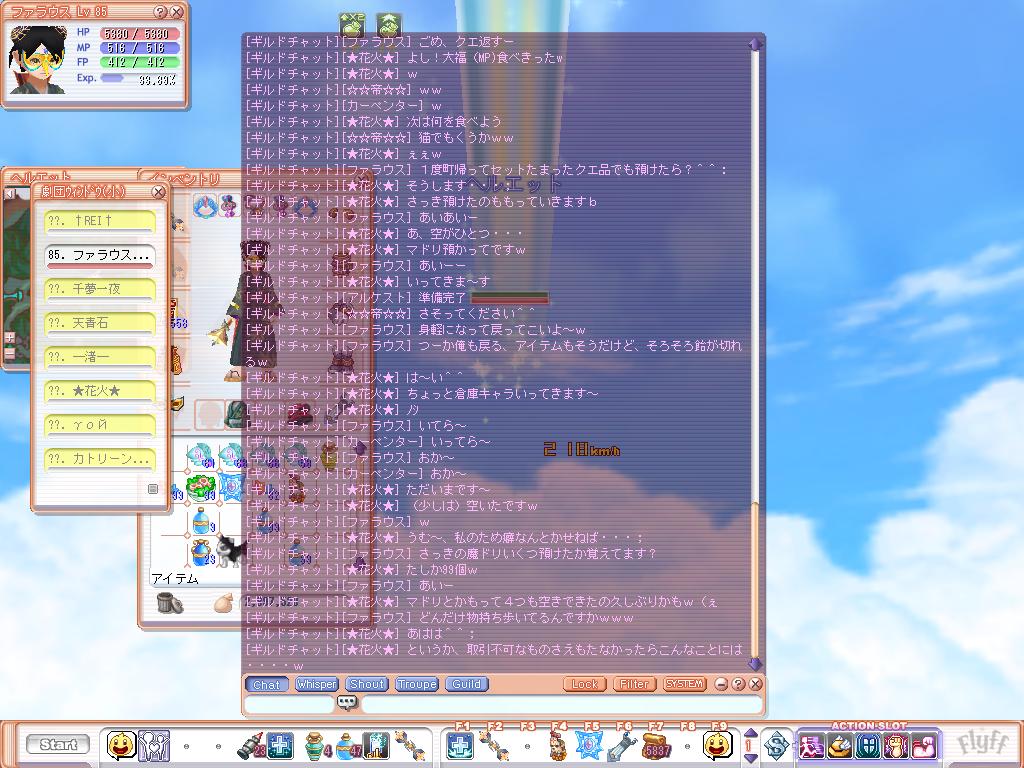
Task: Click the F9 smiley emoticon slot
Action: point(718,745)
